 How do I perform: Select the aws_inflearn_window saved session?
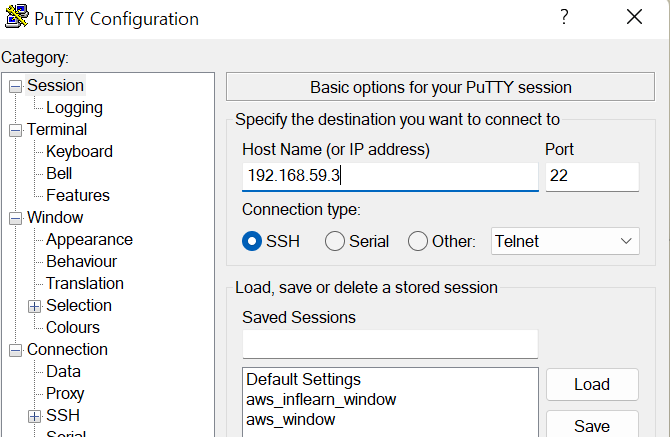click(x=321, y=400)
